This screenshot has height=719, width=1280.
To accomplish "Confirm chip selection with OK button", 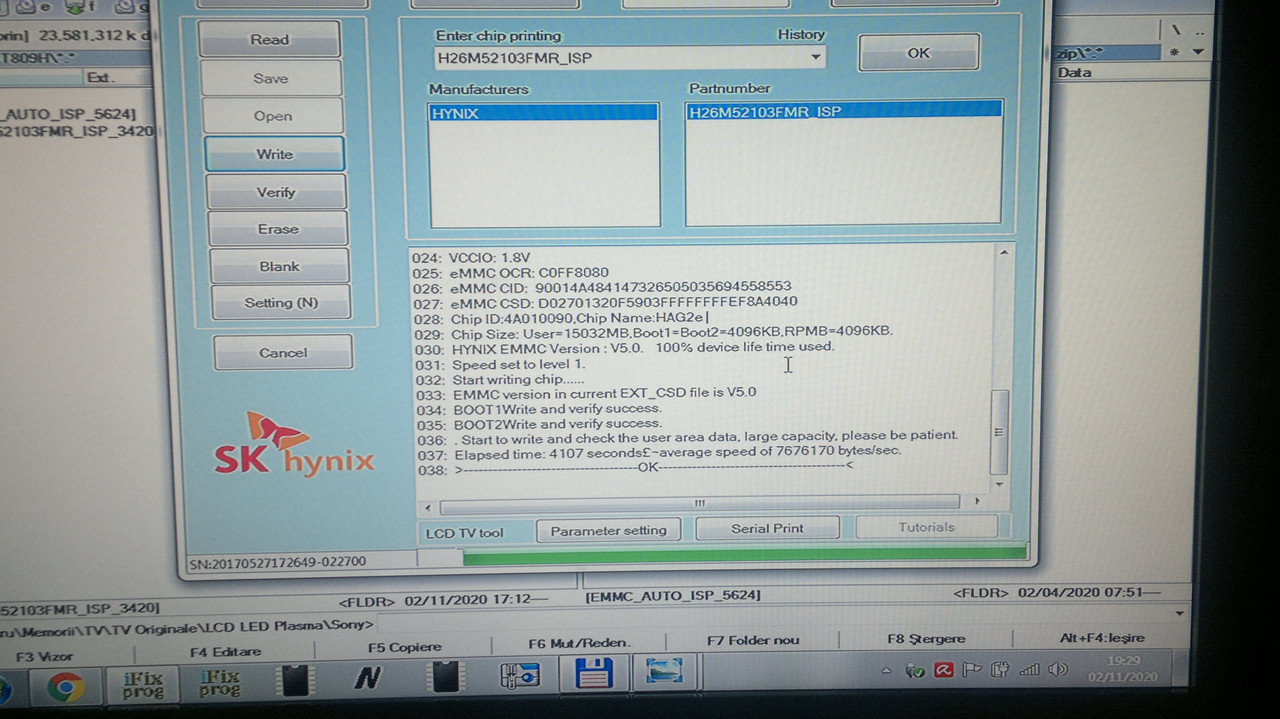I will point(918,54).
